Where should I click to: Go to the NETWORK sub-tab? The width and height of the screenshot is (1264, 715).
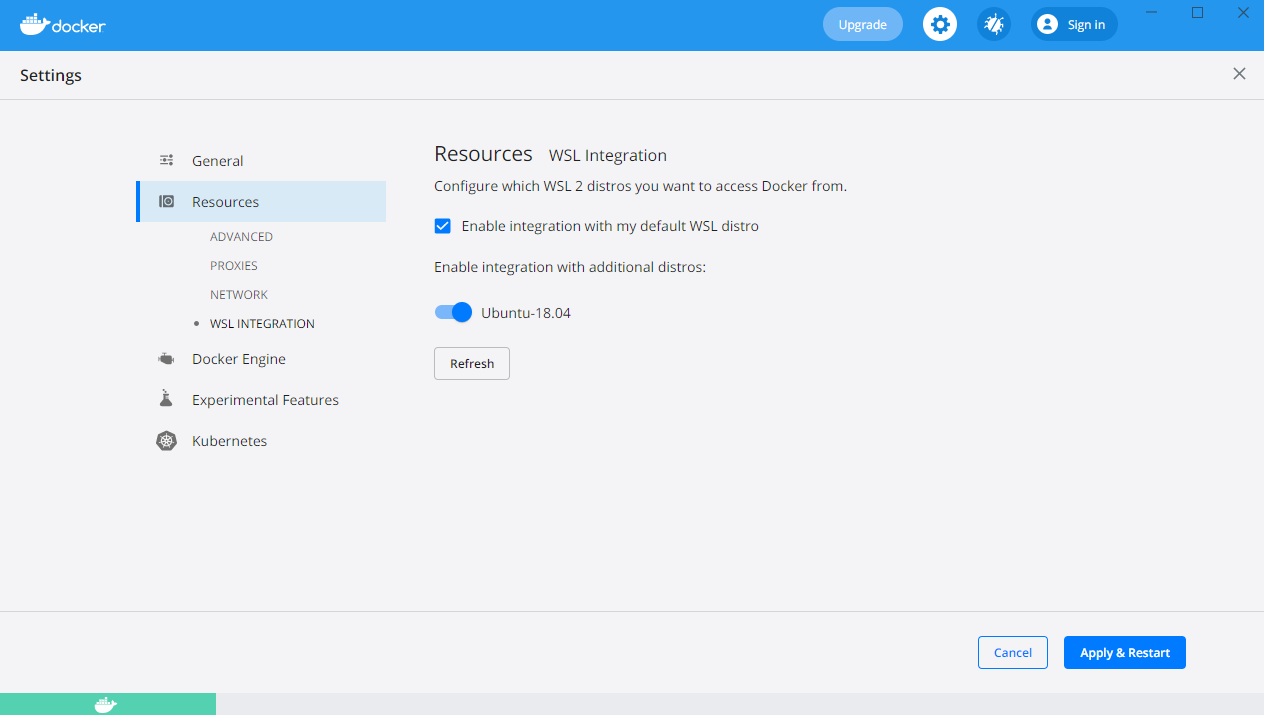[239, 295]
